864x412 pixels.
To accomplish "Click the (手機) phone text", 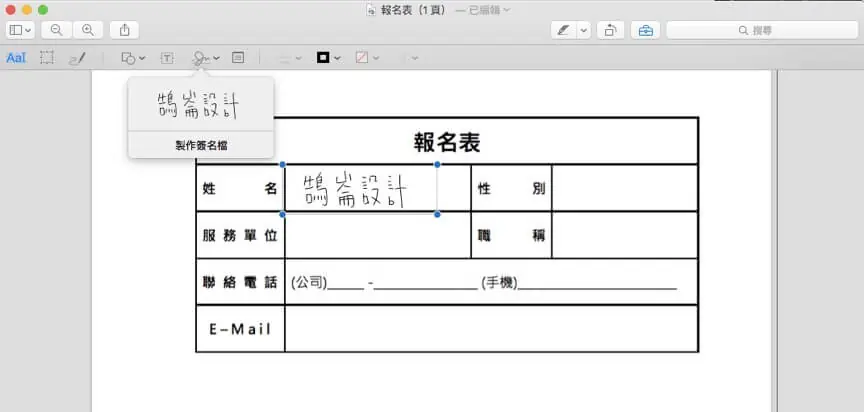I will click(x=499, y=283).
